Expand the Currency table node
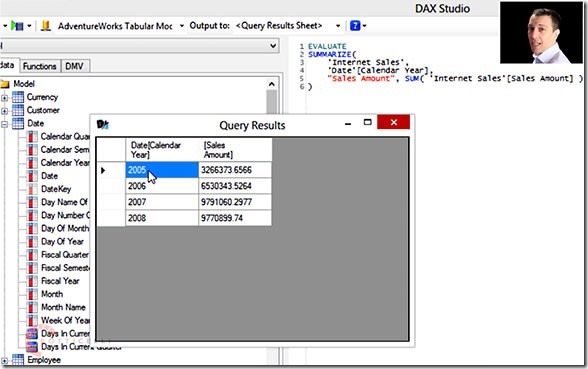The height and width of the screenshot is (369, 588). [4, 98]
